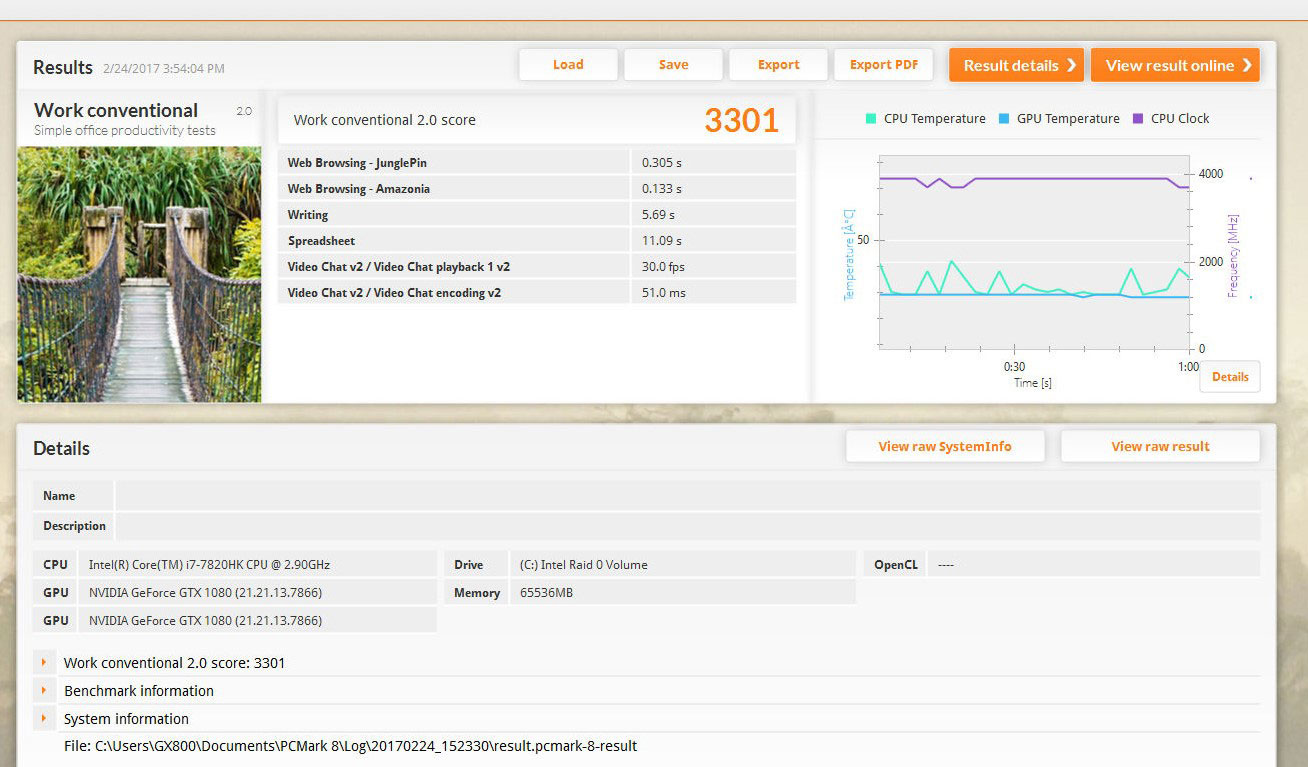Select the Spreadsheet result row
The width and height of the screenshot is (1308, 767).
pyautogui.click(x=536, y=241)
